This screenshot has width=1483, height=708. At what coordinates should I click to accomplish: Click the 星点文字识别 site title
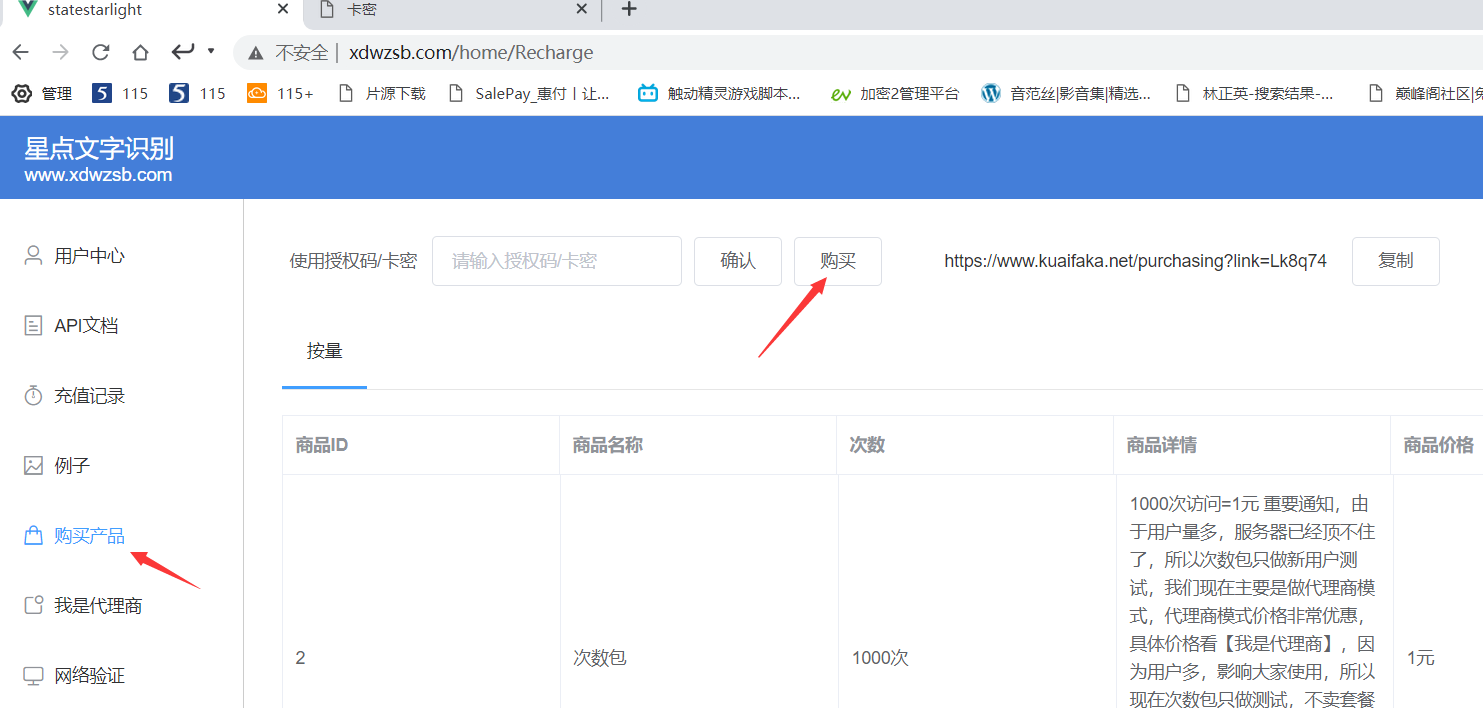99,148
